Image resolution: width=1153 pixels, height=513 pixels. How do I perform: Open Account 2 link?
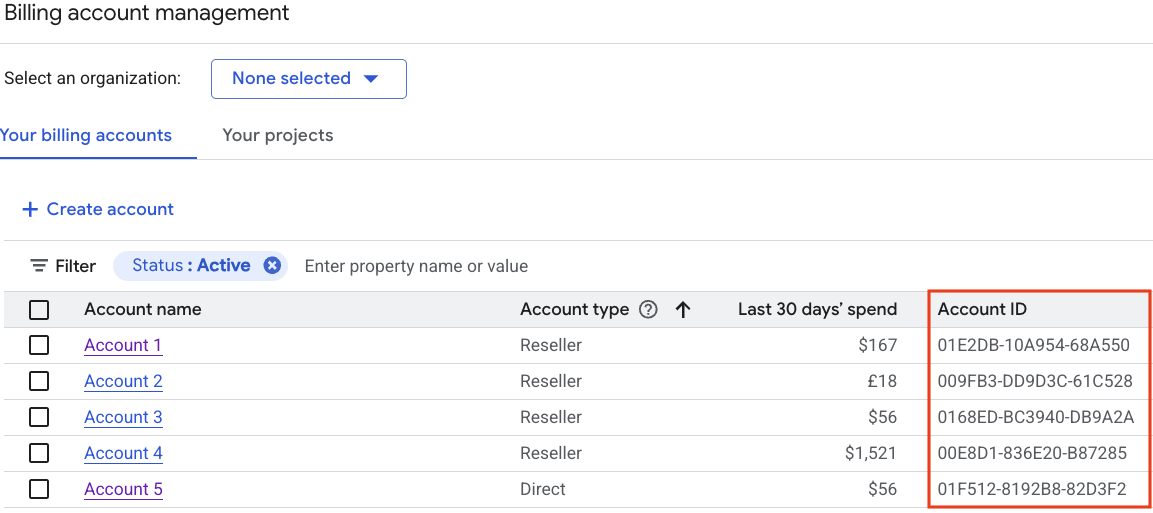click(123, 381)
